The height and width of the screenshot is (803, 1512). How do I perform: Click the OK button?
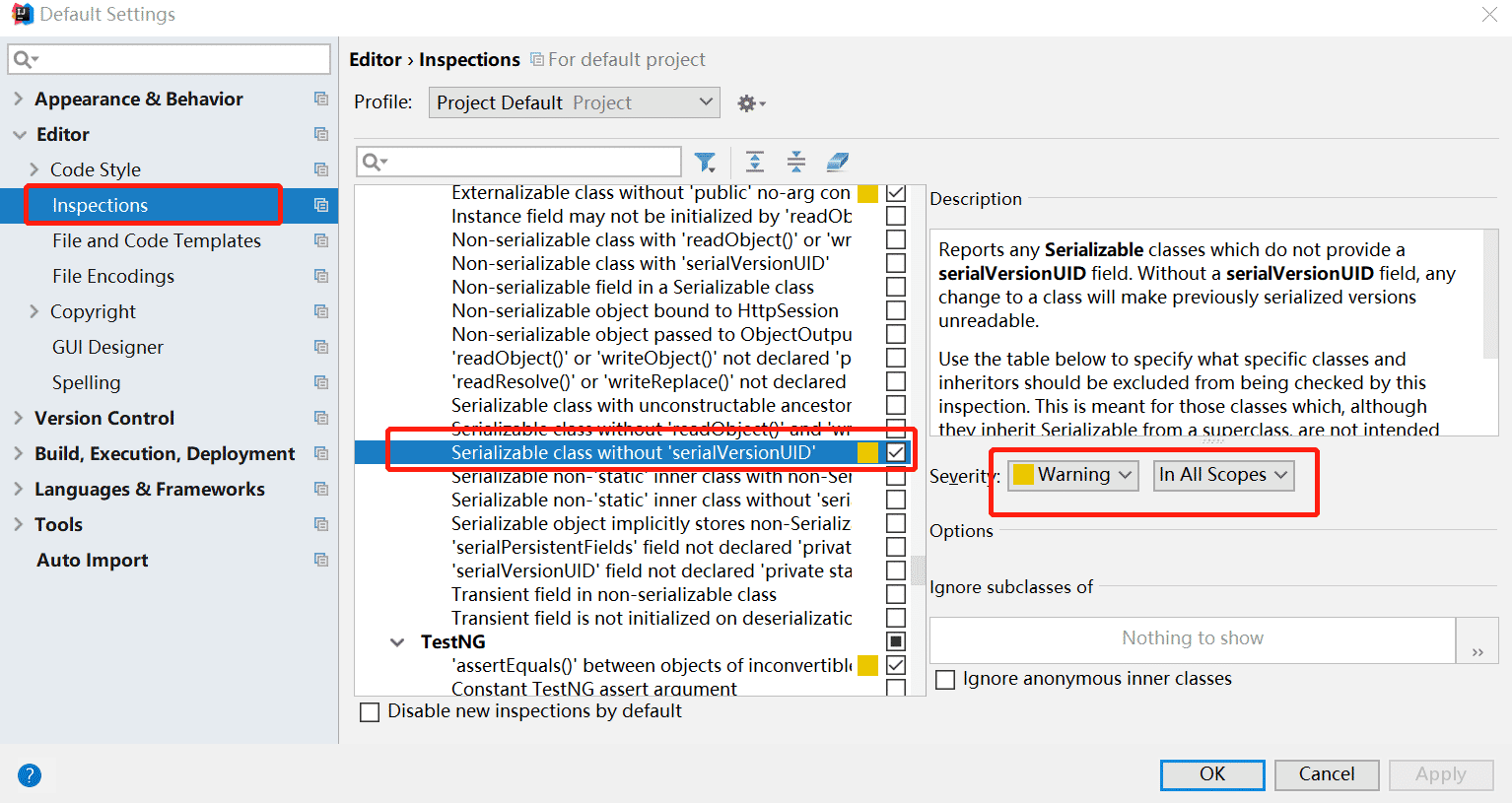(1211, 774)
